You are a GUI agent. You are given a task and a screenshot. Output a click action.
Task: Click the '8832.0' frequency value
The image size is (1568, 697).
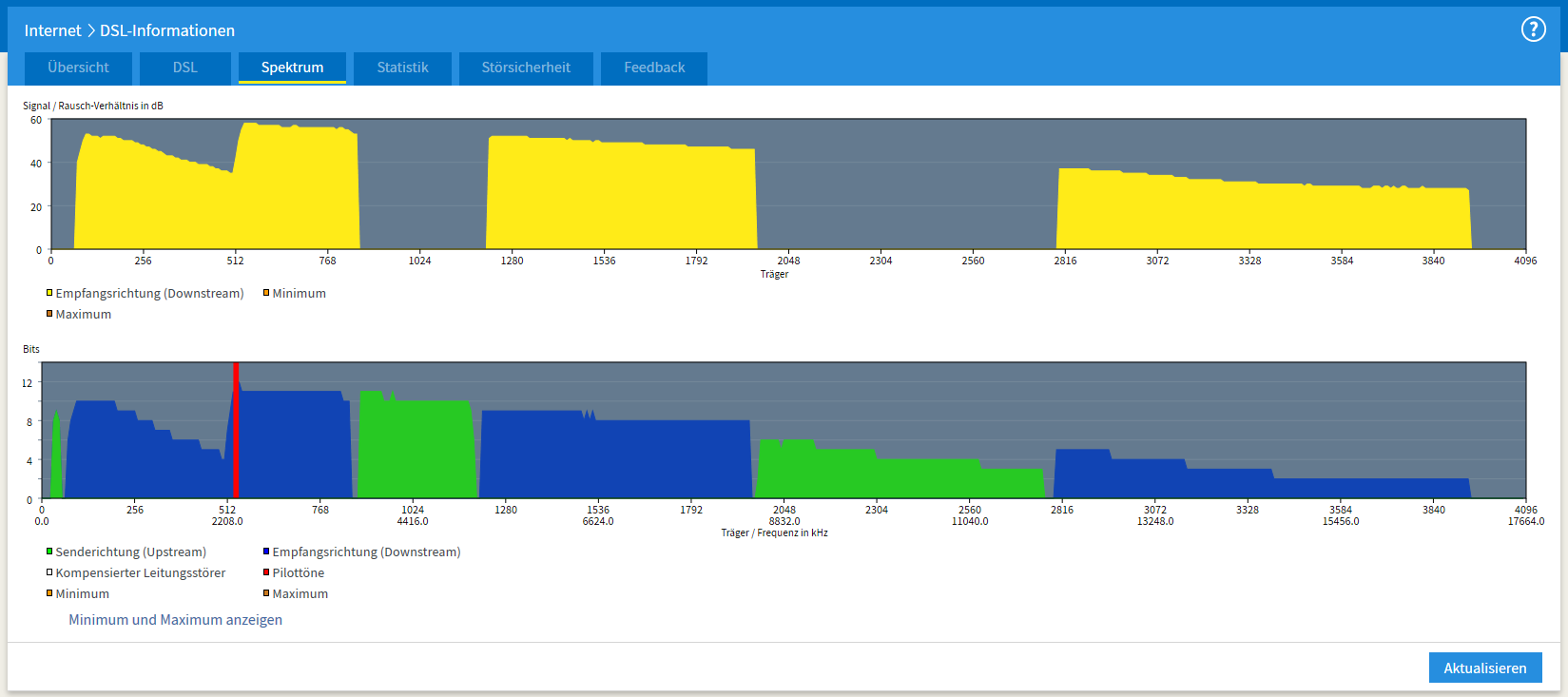(784, 521)
